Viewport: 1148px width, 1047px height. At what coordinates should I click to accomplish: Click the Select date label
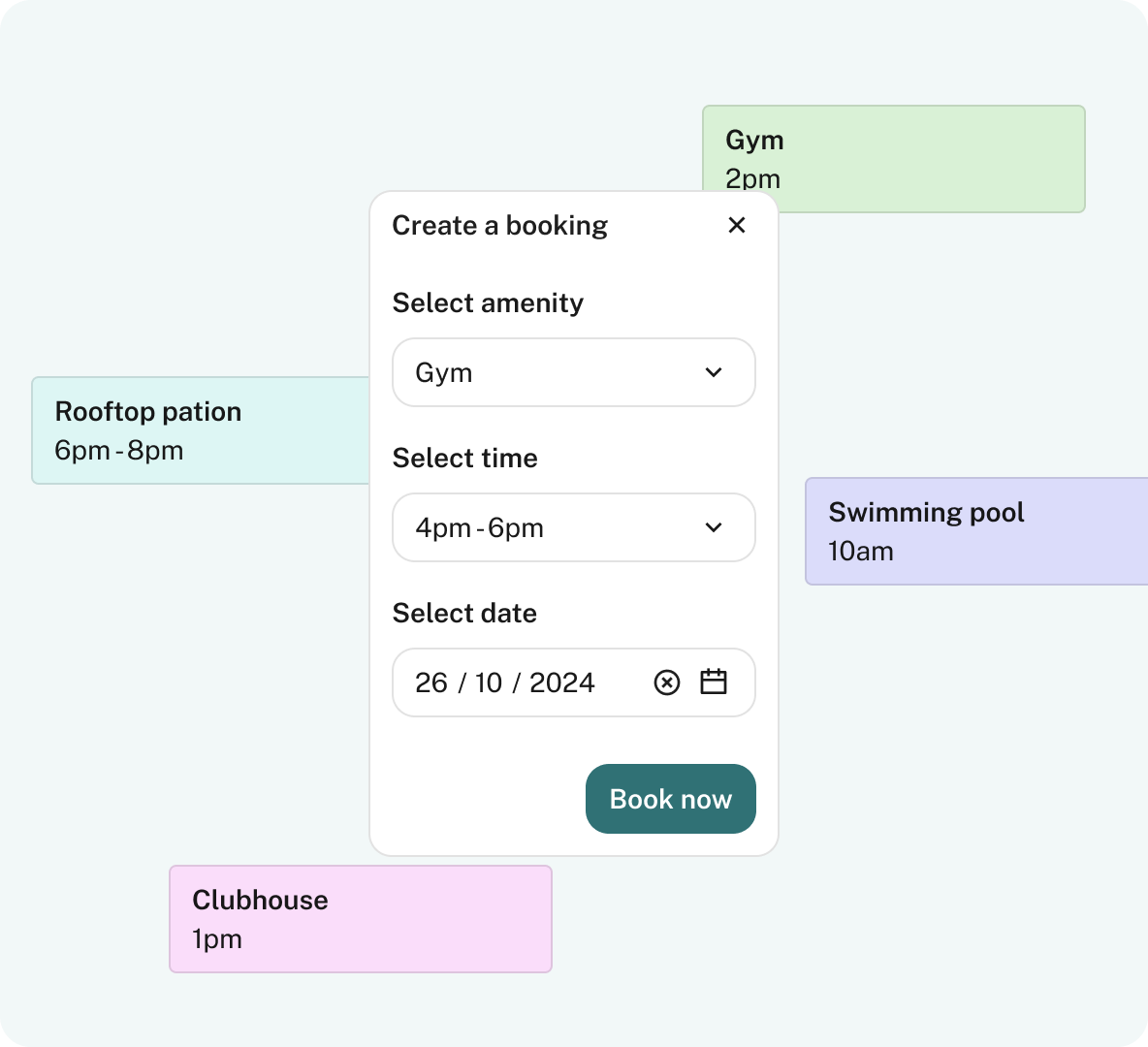point(464,614)
